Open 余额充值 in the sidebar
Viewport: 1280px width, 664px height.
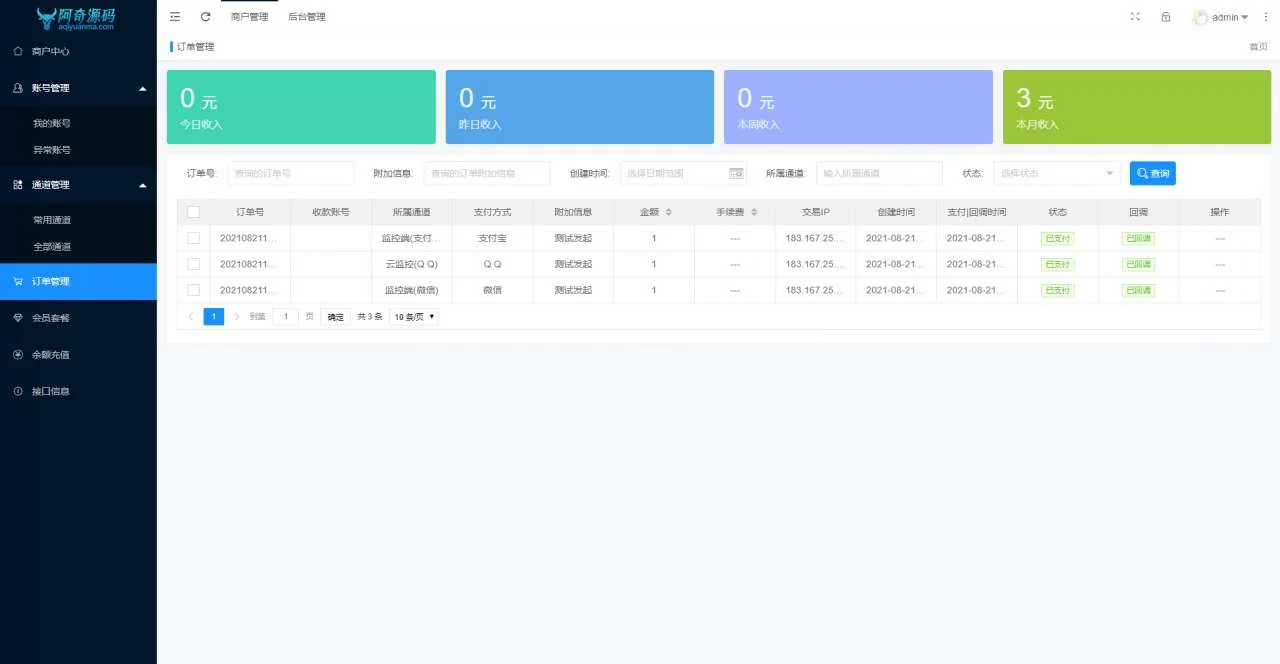pyautogui.click(x=52, y=354)
